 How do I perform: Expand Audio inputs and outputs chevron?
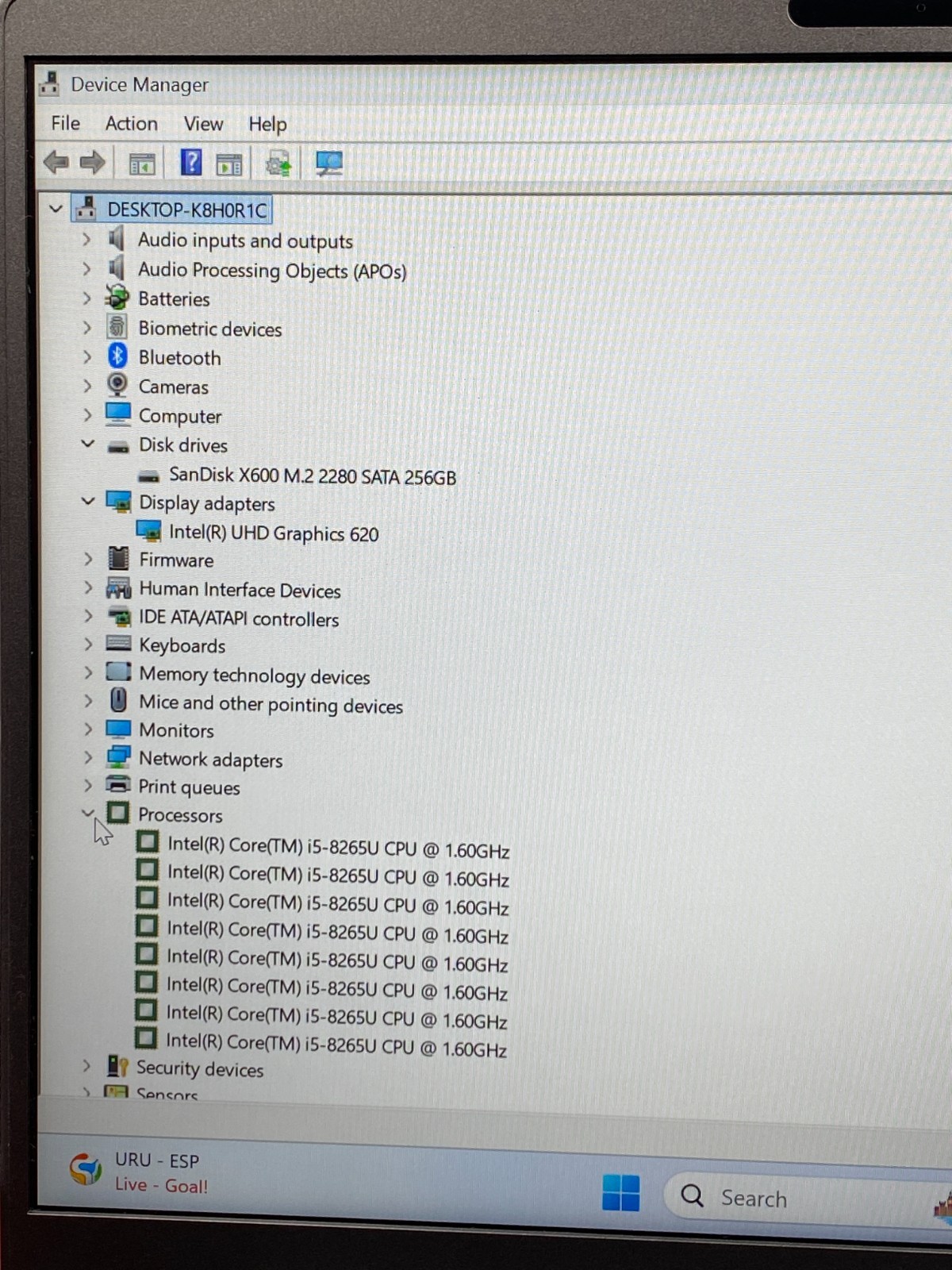point(86,239)
